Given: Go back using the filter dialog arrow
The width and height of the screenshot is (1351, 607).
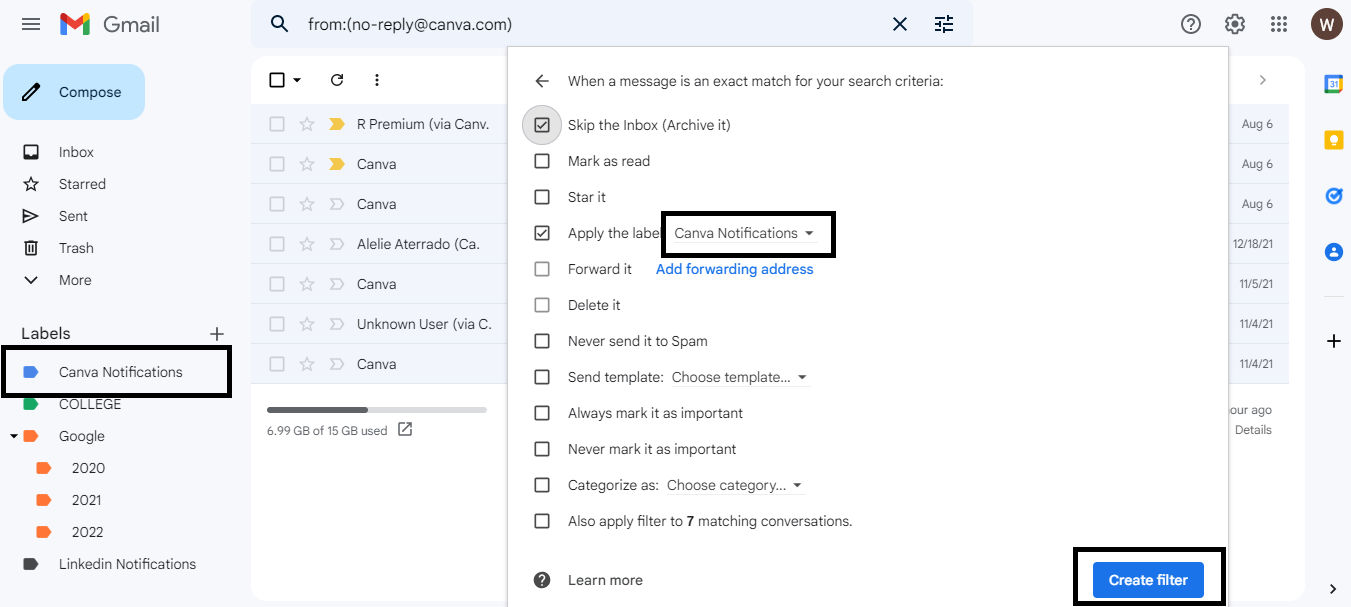Looking at the screenshot, I should pyautogui.click(x=542, y=81).
